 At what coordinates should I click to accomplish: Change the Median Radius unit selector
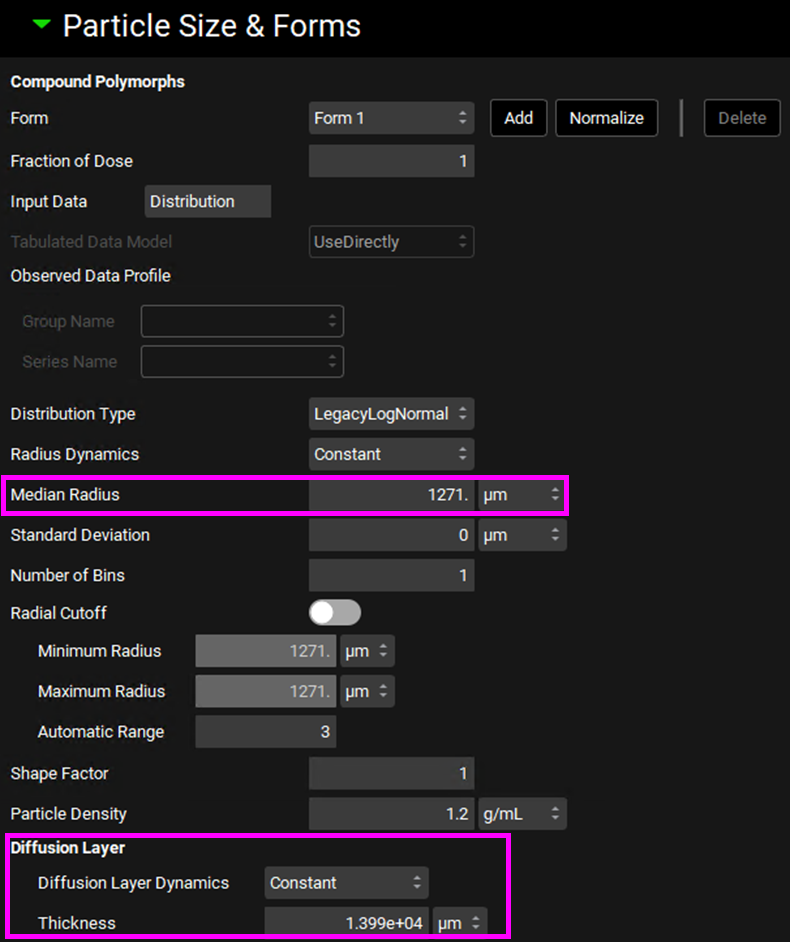click(521, 494)
